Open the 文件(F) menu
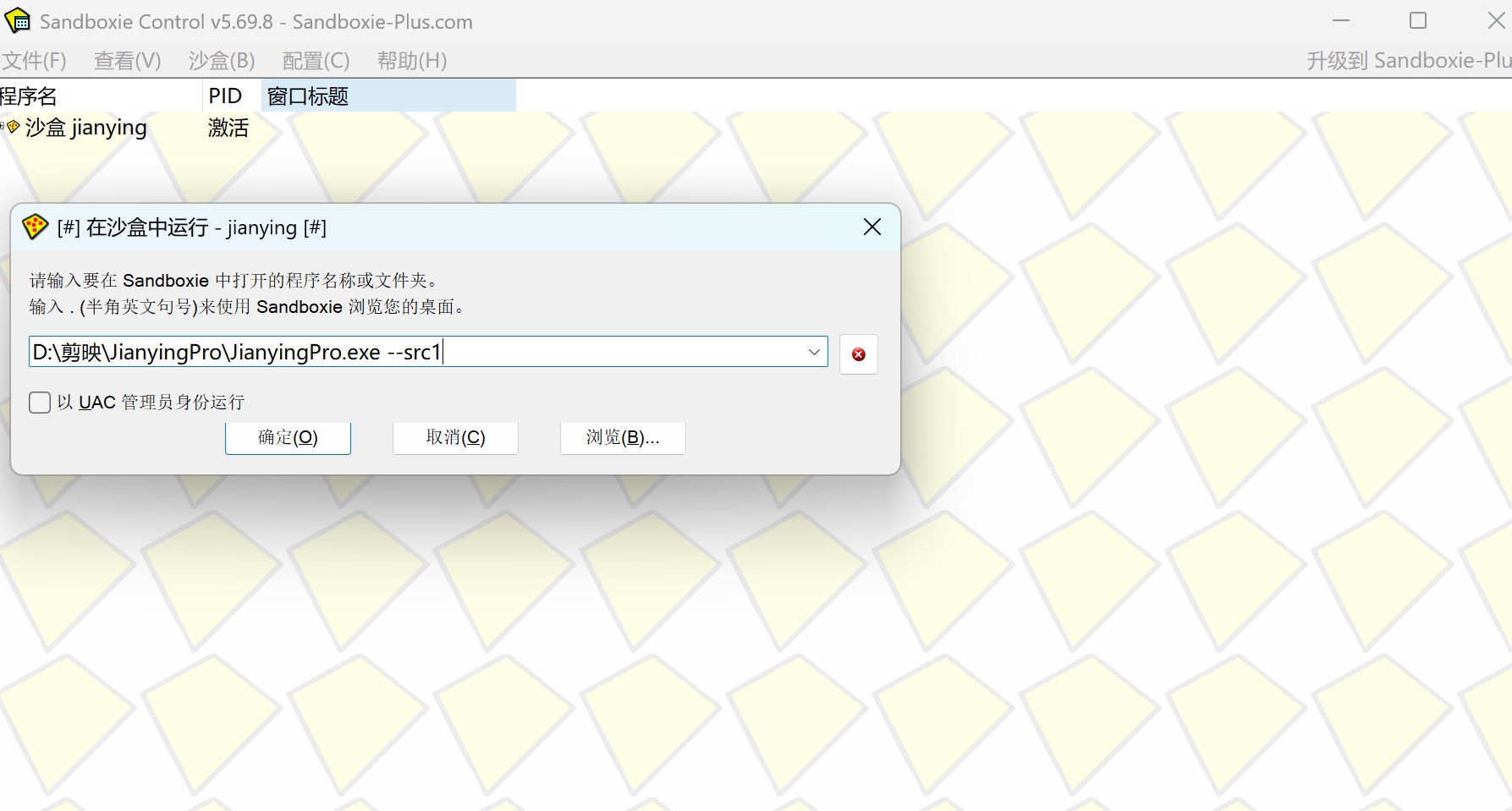The width and height of the screenshot is (1512, 811). 34,61
